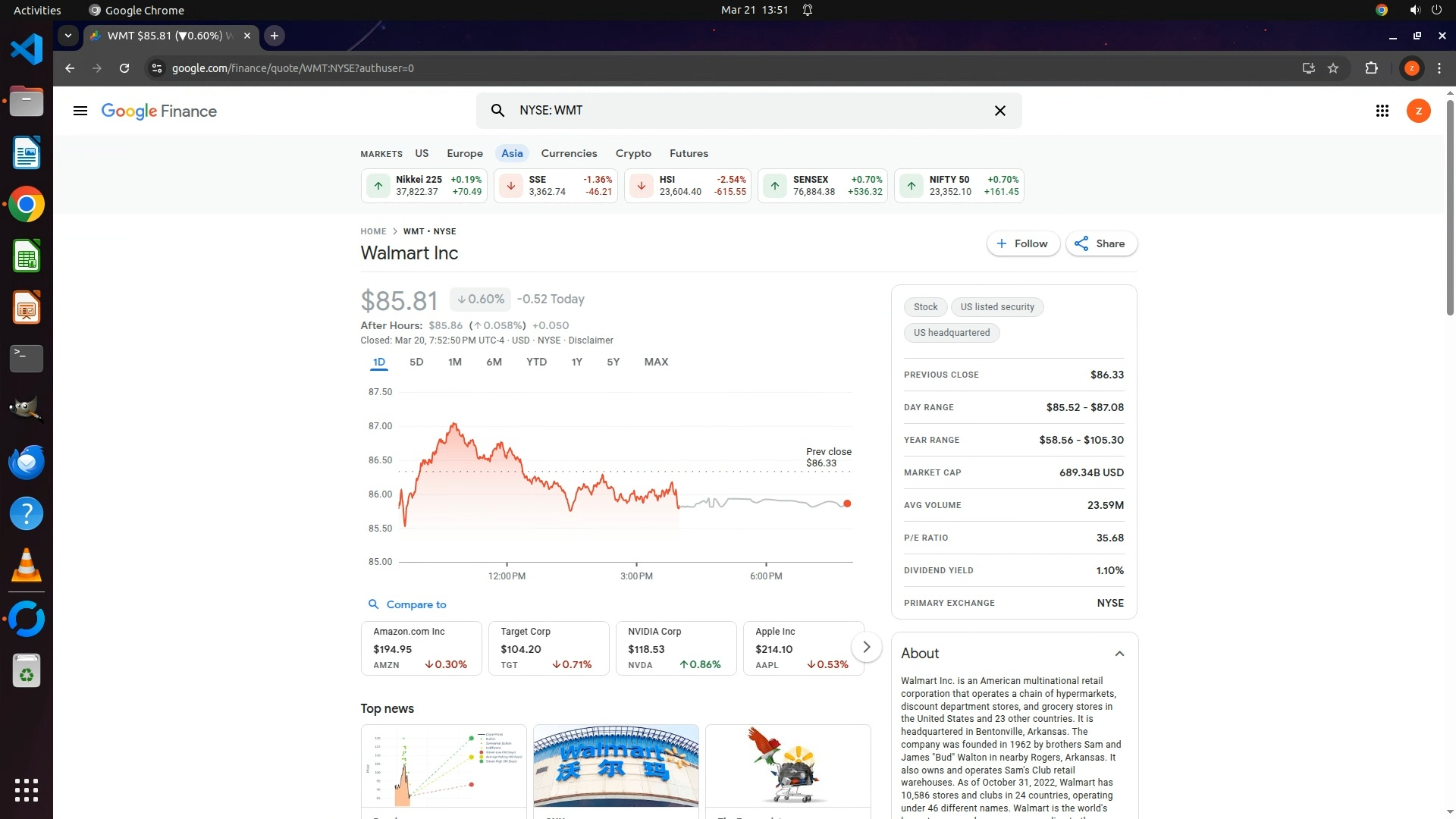Show next compare stocks with arrow
The height and width of the screenshot is (819, 1456).
pyautogui.click(x=866, y=647)
